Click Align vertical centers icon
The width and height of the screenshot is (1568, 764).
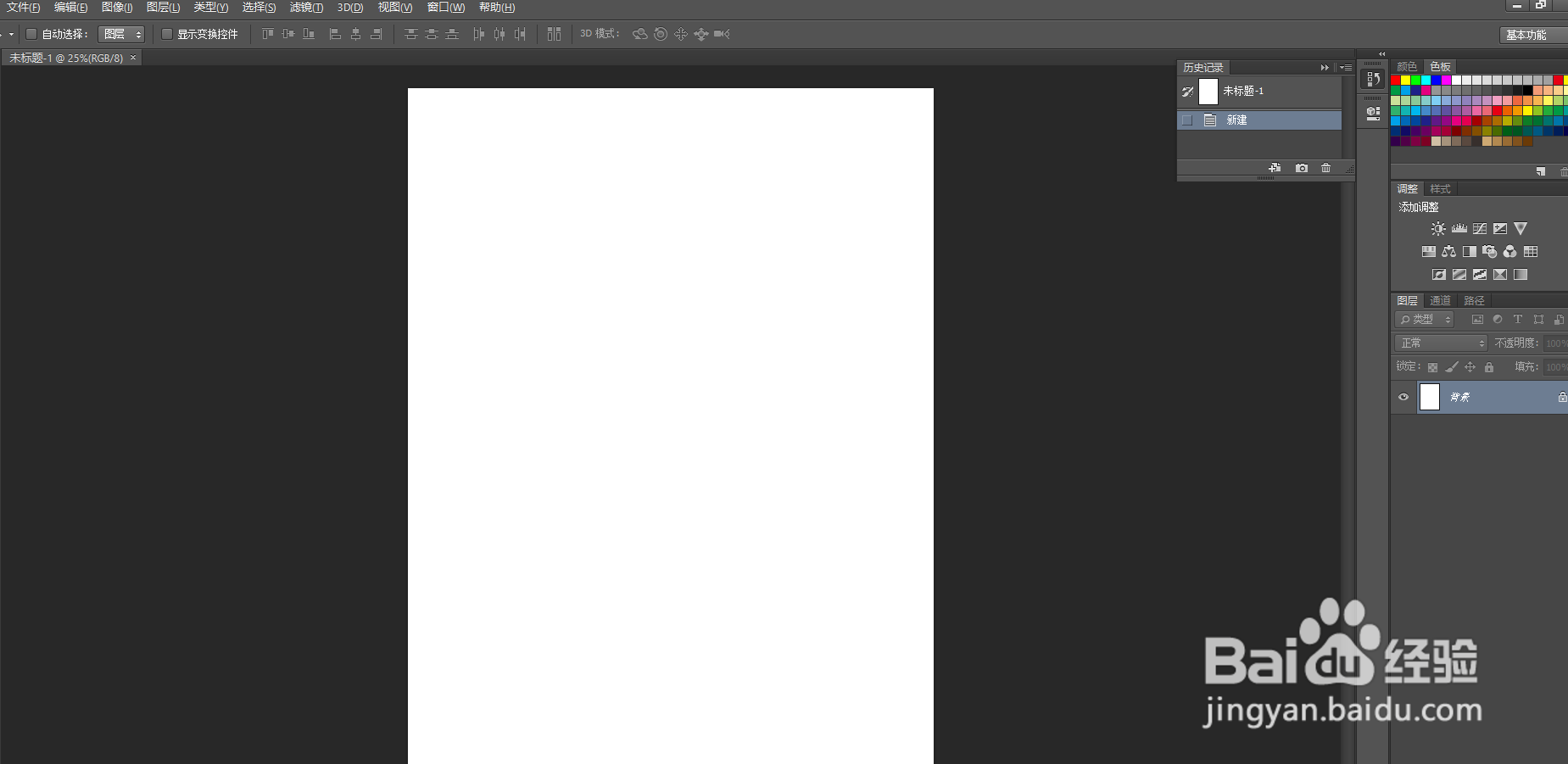[x=288, y=34]
